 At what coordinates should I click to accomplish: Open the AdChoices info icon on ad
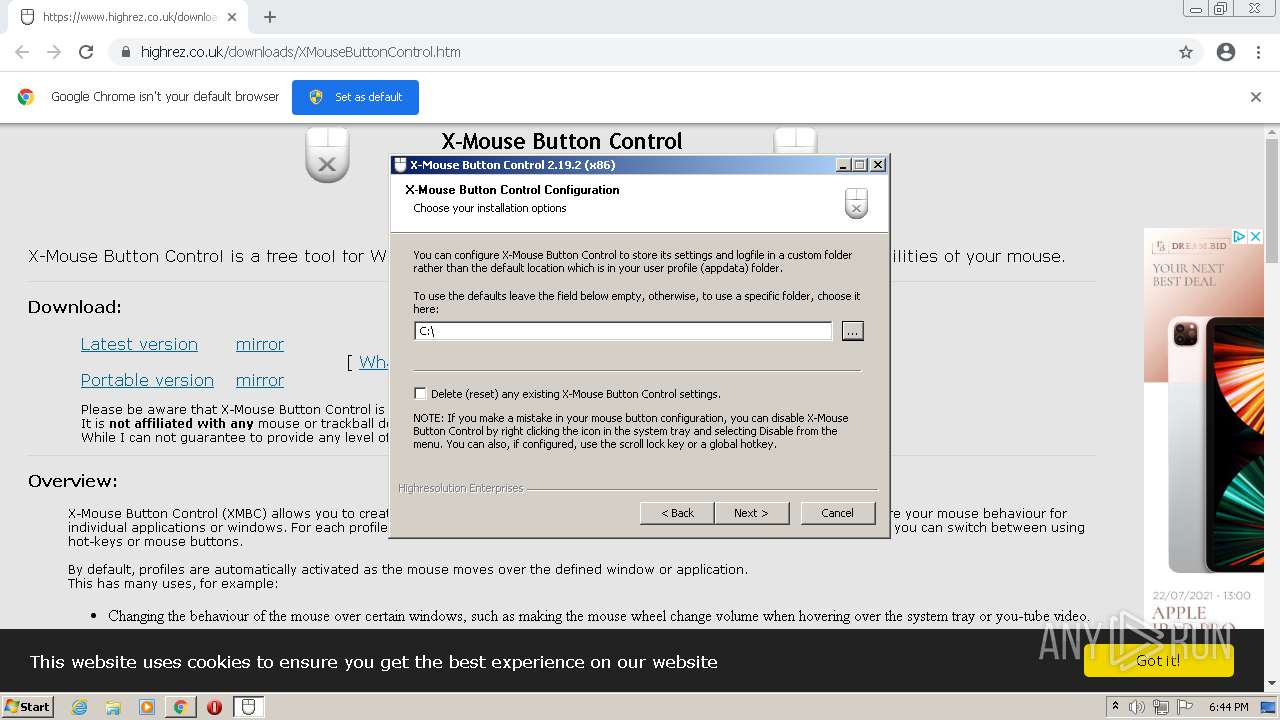[1239, 237]
